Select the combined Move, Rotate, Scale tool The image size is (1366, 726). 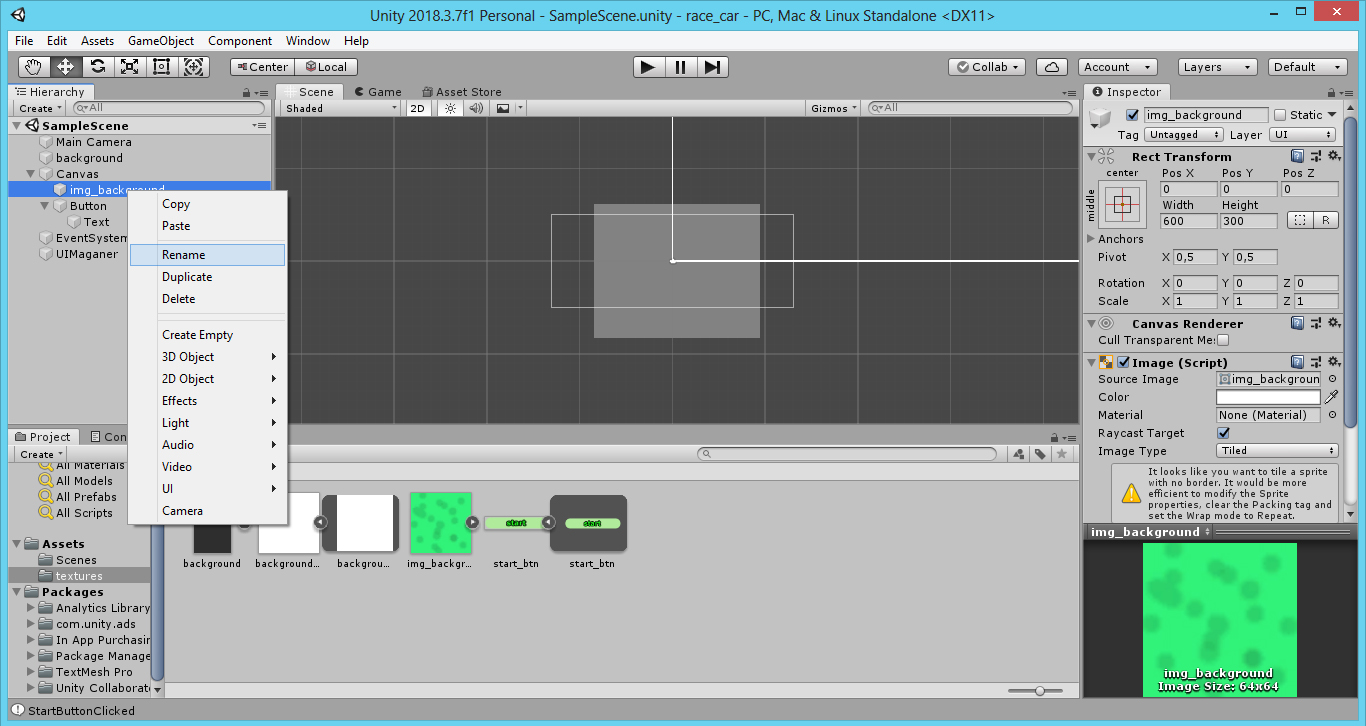[194, 67]
